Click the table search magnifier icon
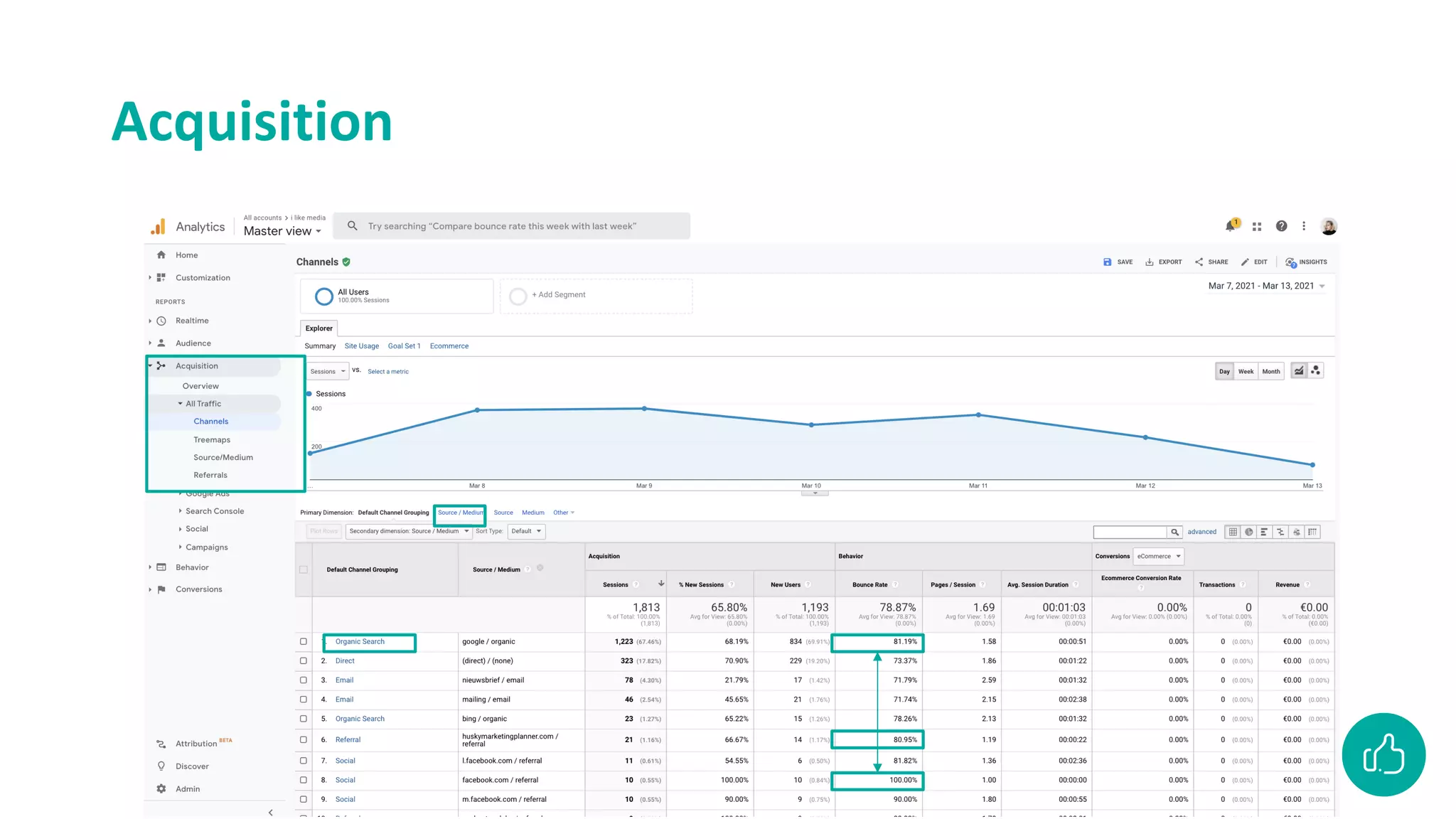 [x=1175, y=532]
